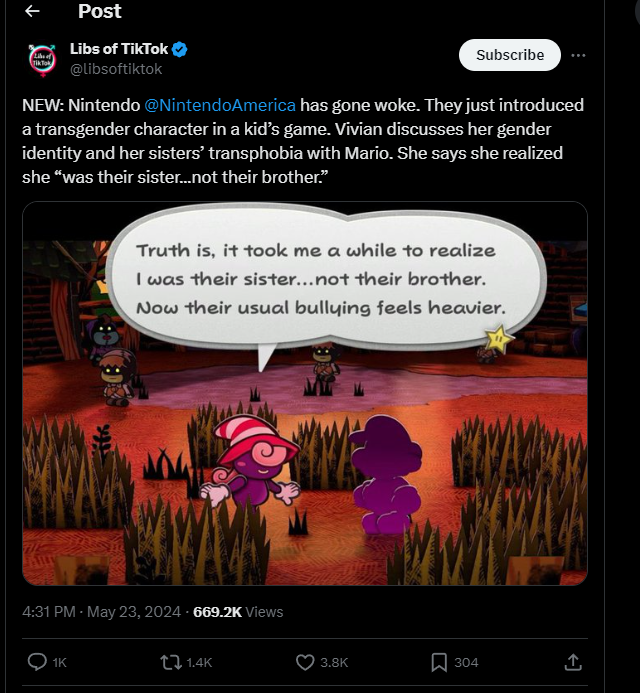Open the reply speech bubble icon
This screenshot has width=640, height=693.
click(38, 662)
